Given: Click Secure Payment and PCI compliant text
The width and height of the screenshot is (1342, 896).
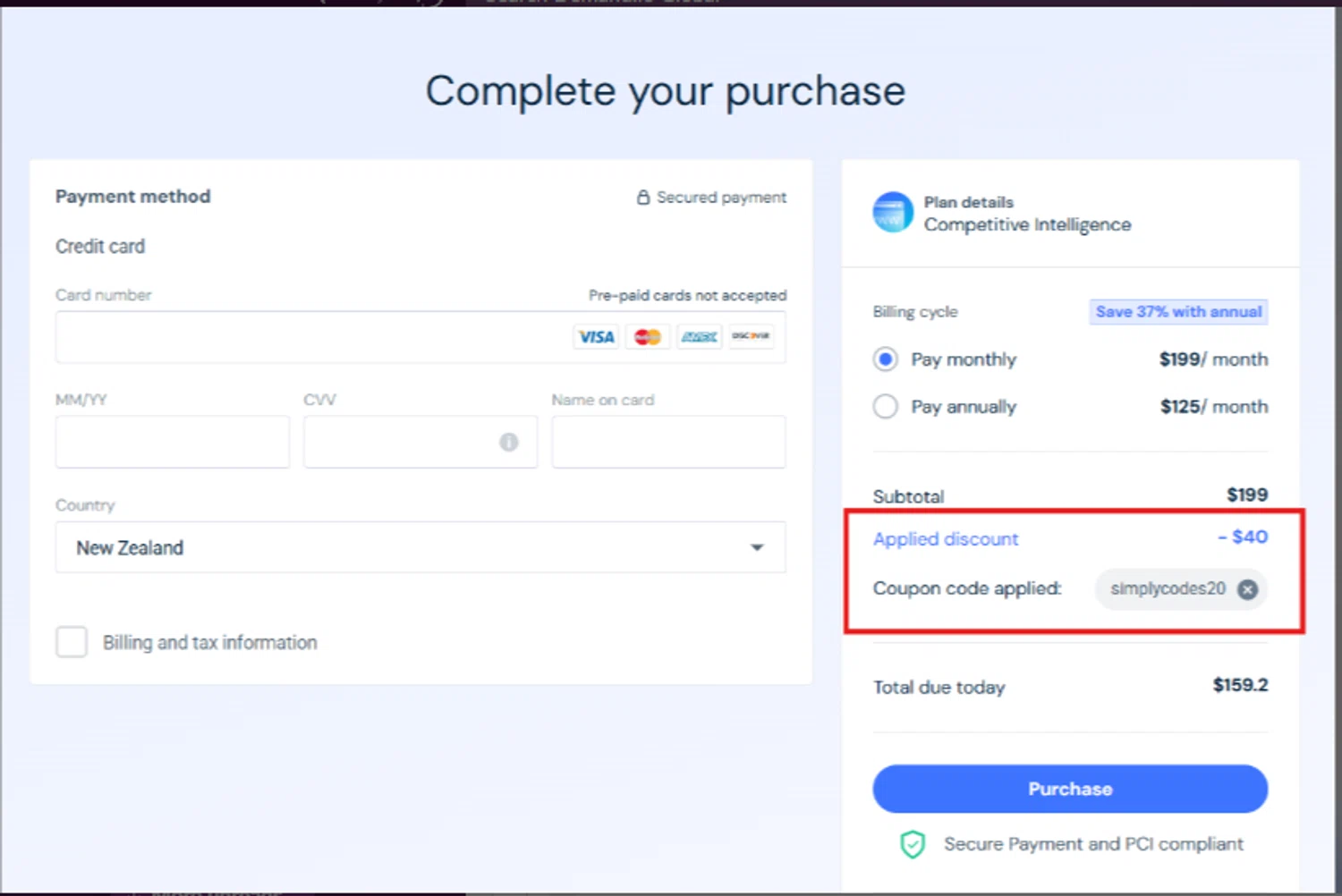Looking at the screenshot, I should click(1093, 844).
